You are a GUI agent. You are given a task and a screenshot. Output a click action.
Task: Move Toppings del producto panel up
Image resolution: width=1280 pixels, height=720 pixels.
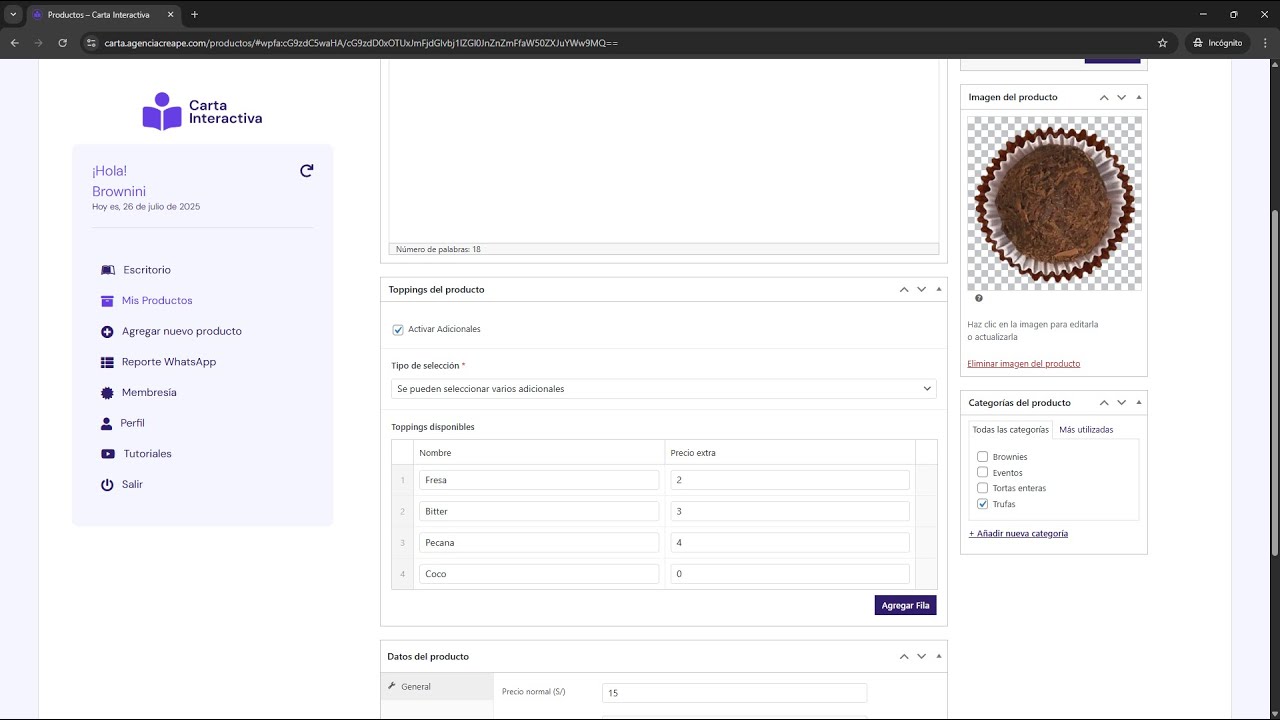coord(904,289)
